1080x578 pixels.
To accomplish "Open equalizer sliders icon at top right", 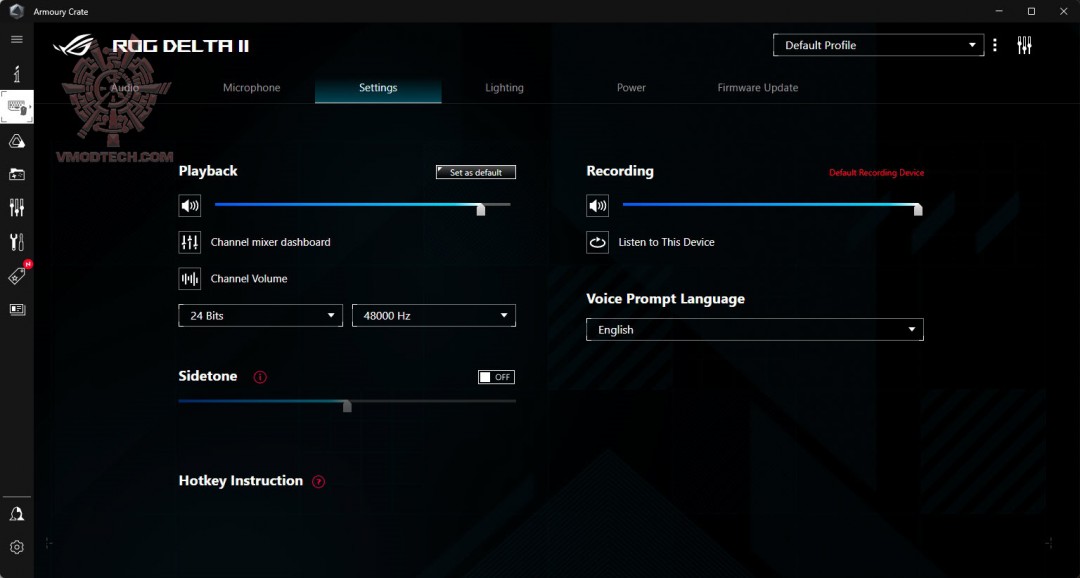I will tap(1024, 45).
